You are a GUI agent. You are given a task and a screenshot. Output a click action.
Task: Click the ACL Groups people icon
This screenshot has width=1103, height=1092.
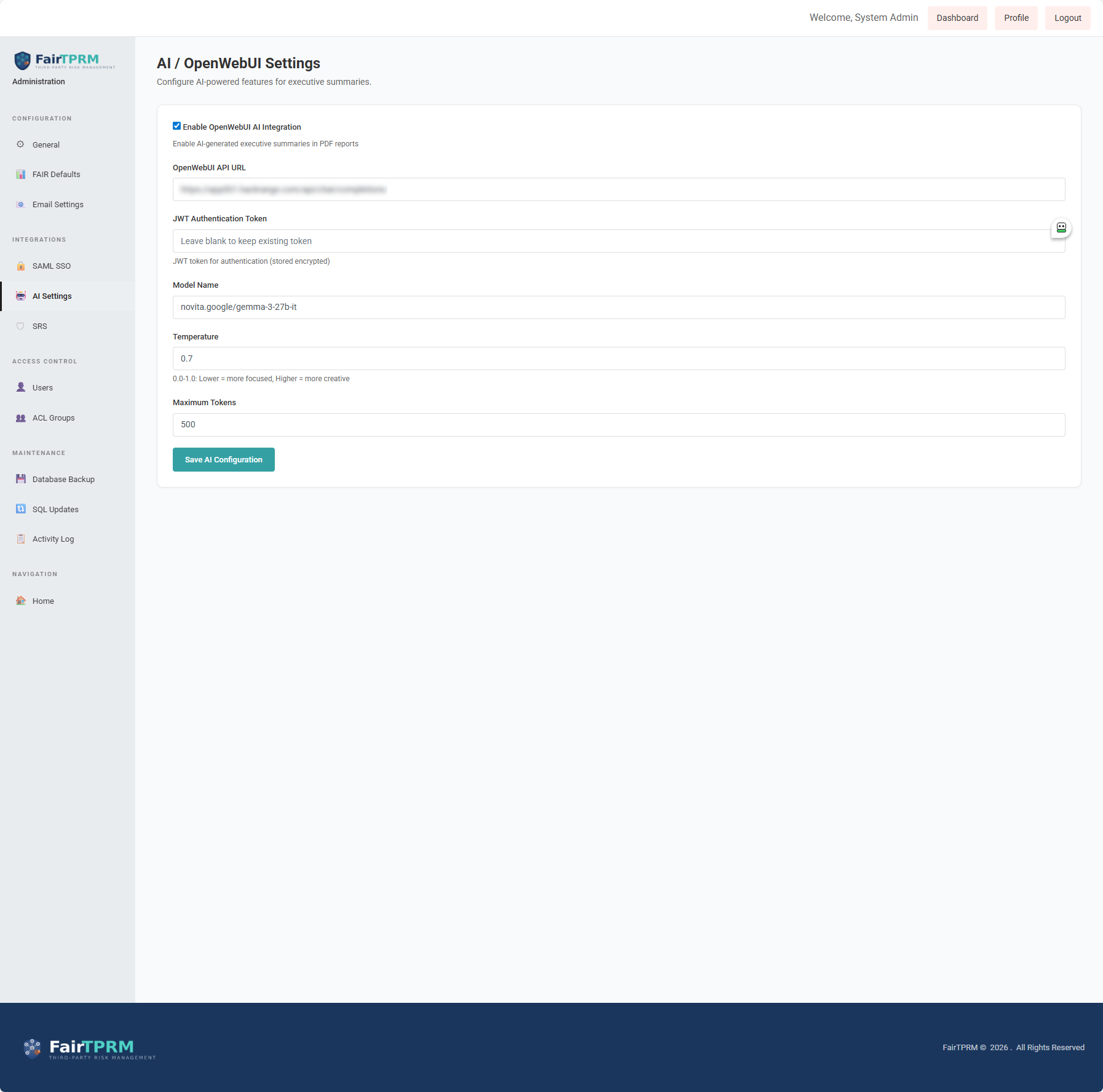20,418
